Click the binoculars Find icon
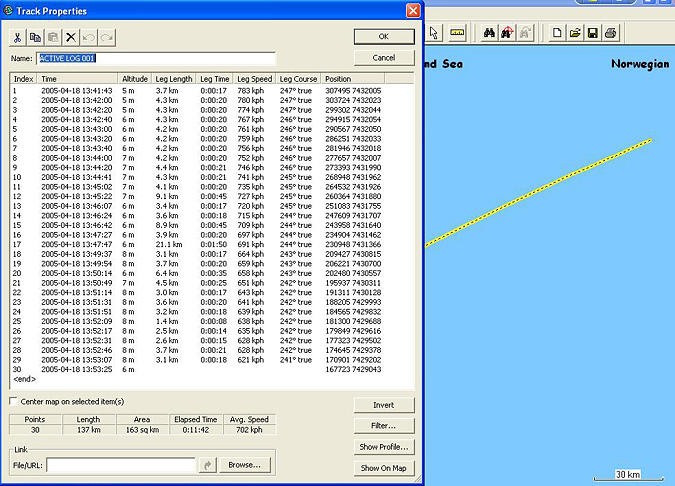Viewport: 675px width, 486px height. click(489, 33)
